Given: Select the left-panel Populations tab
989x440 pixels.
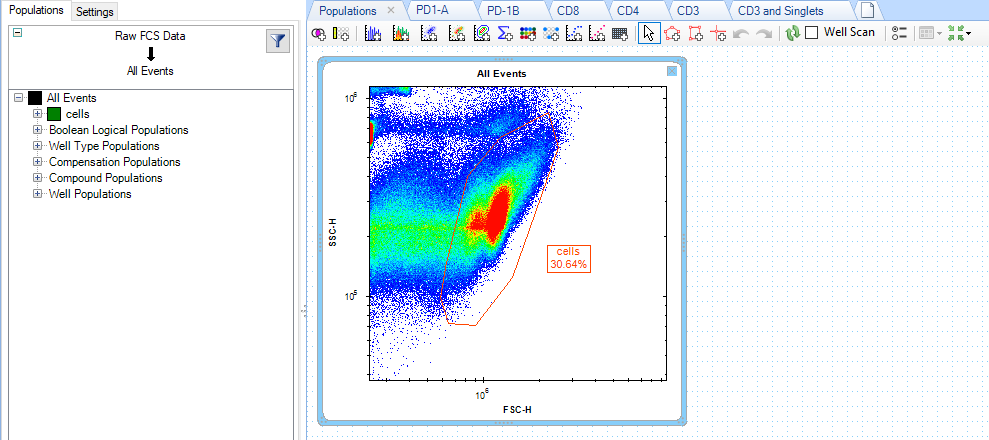Looking at the screenshot, I should coord(37,11).
